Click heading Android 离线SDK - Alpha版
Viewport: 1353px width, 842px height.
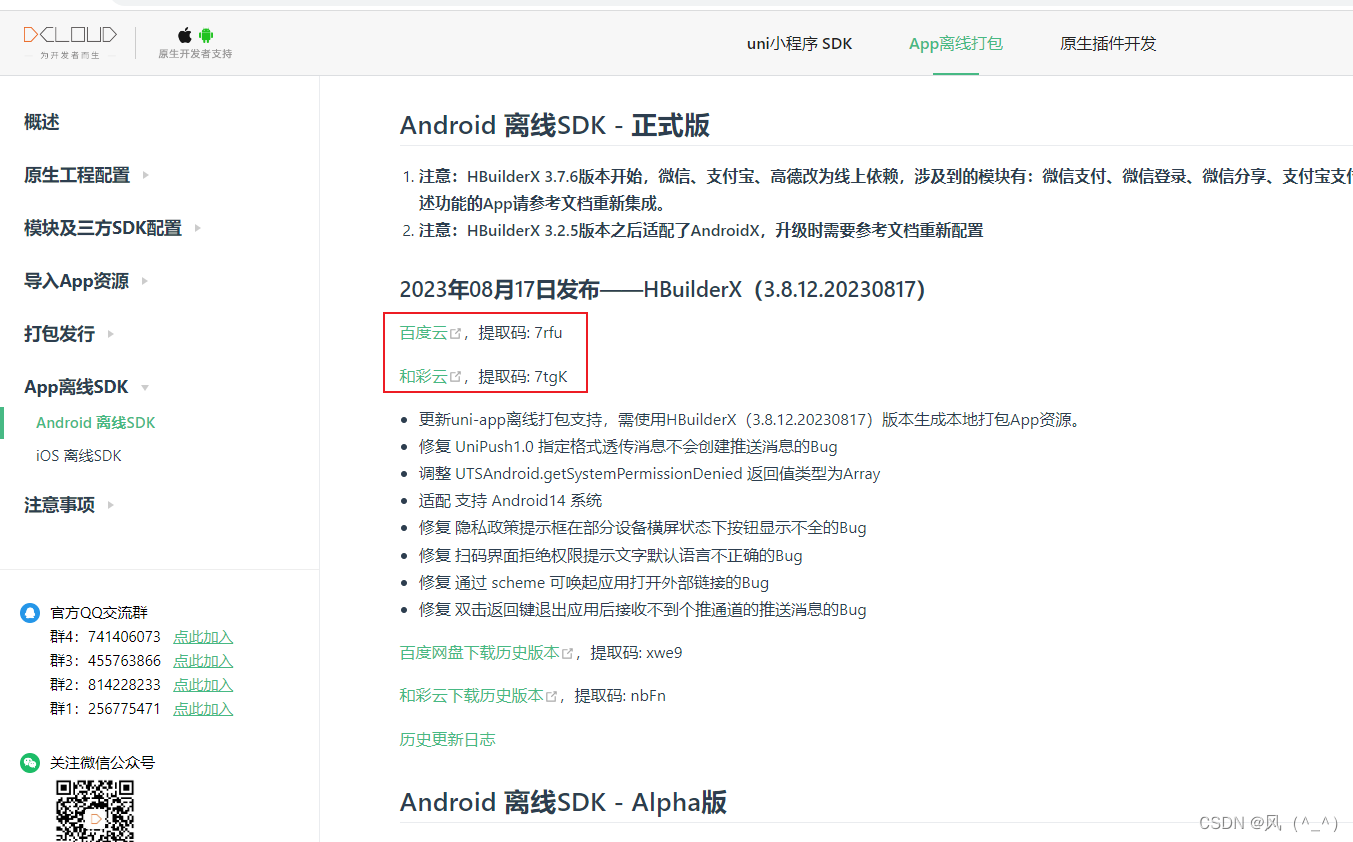pos(563,802)
